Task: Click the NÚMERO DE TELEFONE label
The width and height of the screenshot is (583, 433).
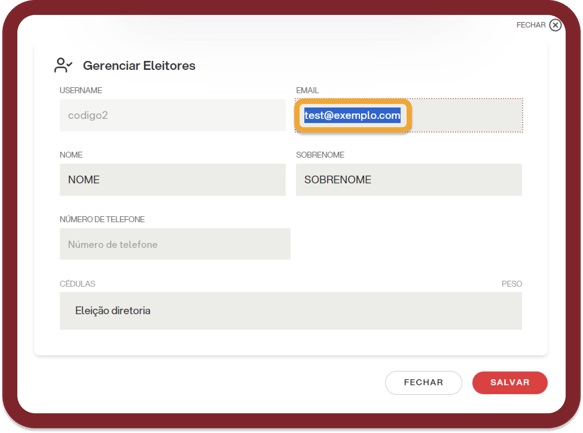Action: [x=102, y=219]
